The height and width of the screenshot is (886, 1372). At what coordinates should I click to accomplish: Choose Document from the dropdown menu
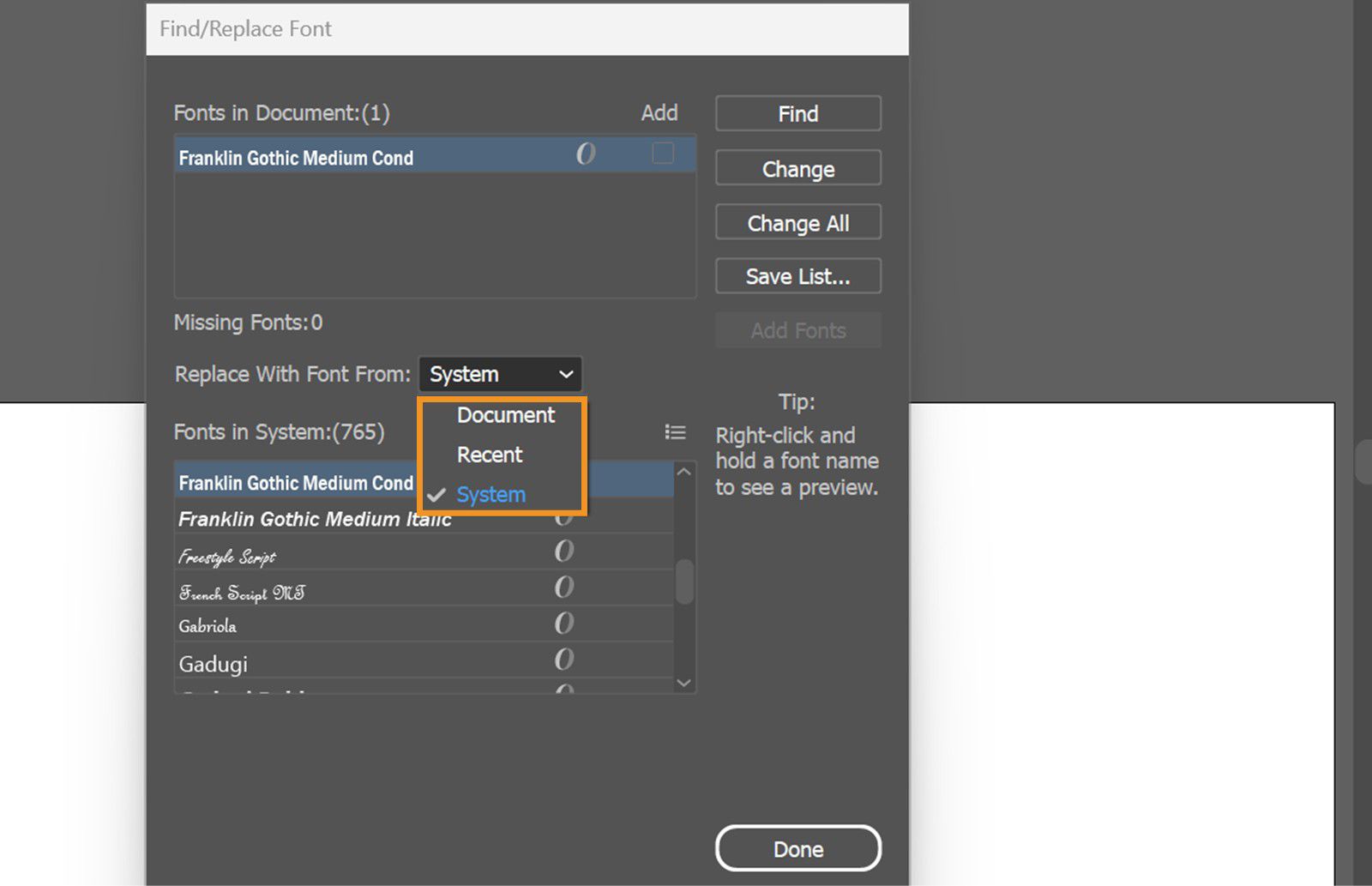pos(505,415)
